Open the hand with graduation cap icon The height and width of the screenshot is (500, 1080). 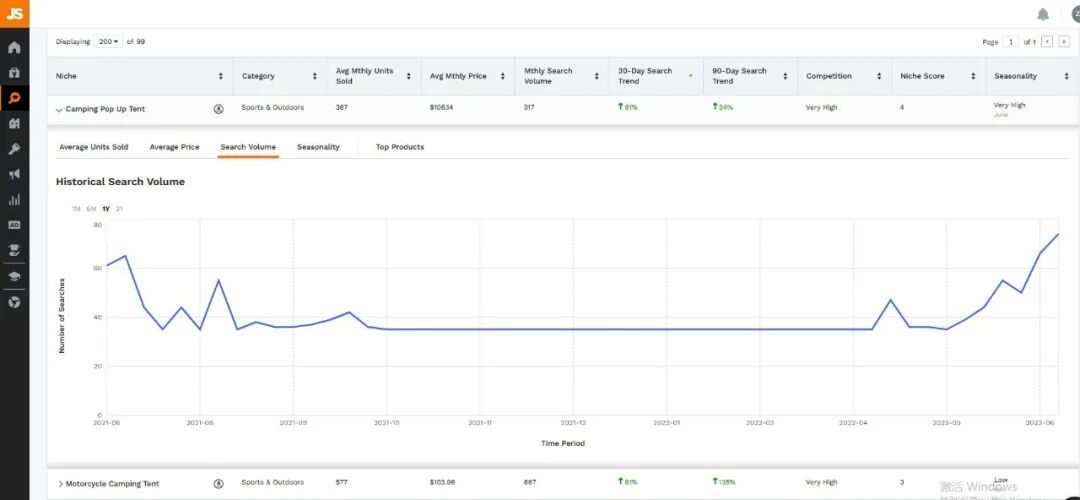14,250
